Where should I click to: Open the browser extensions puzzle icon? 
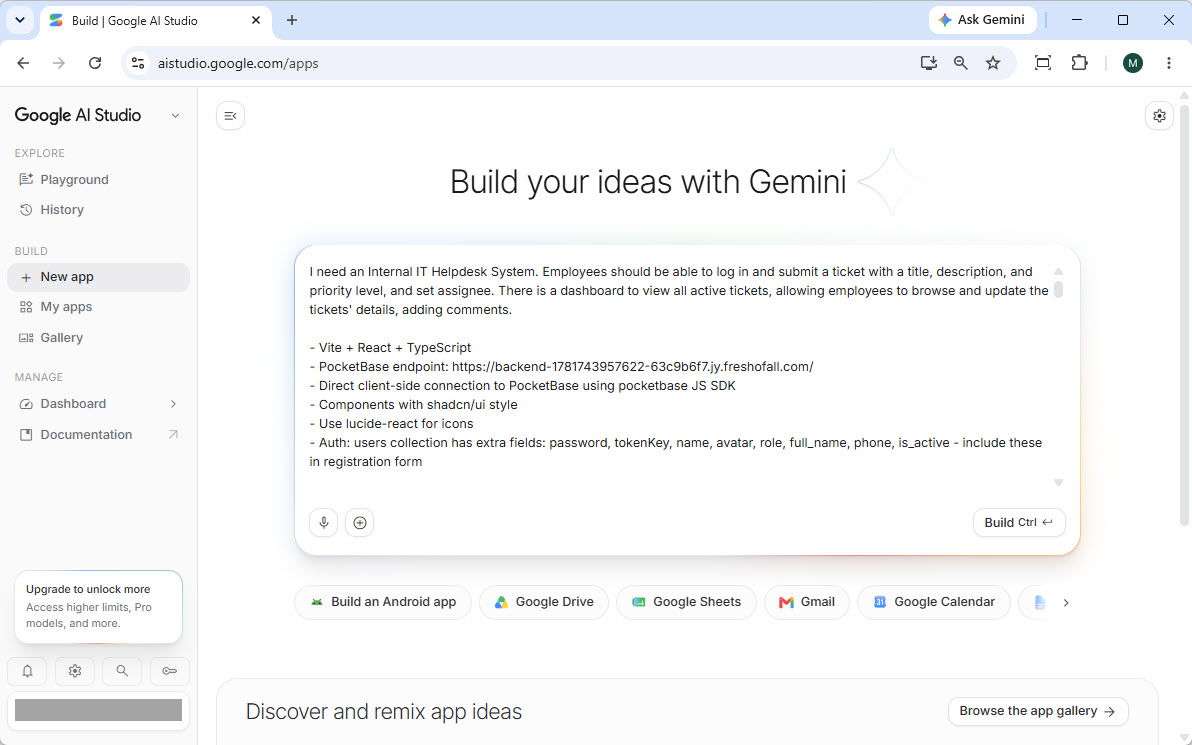click(x=1079, y=63)
